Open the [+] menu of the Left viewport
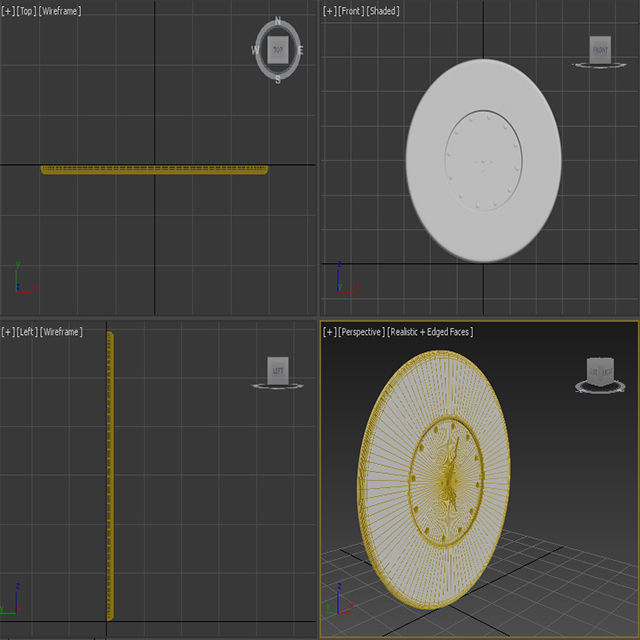 click(x=8, y=332)
